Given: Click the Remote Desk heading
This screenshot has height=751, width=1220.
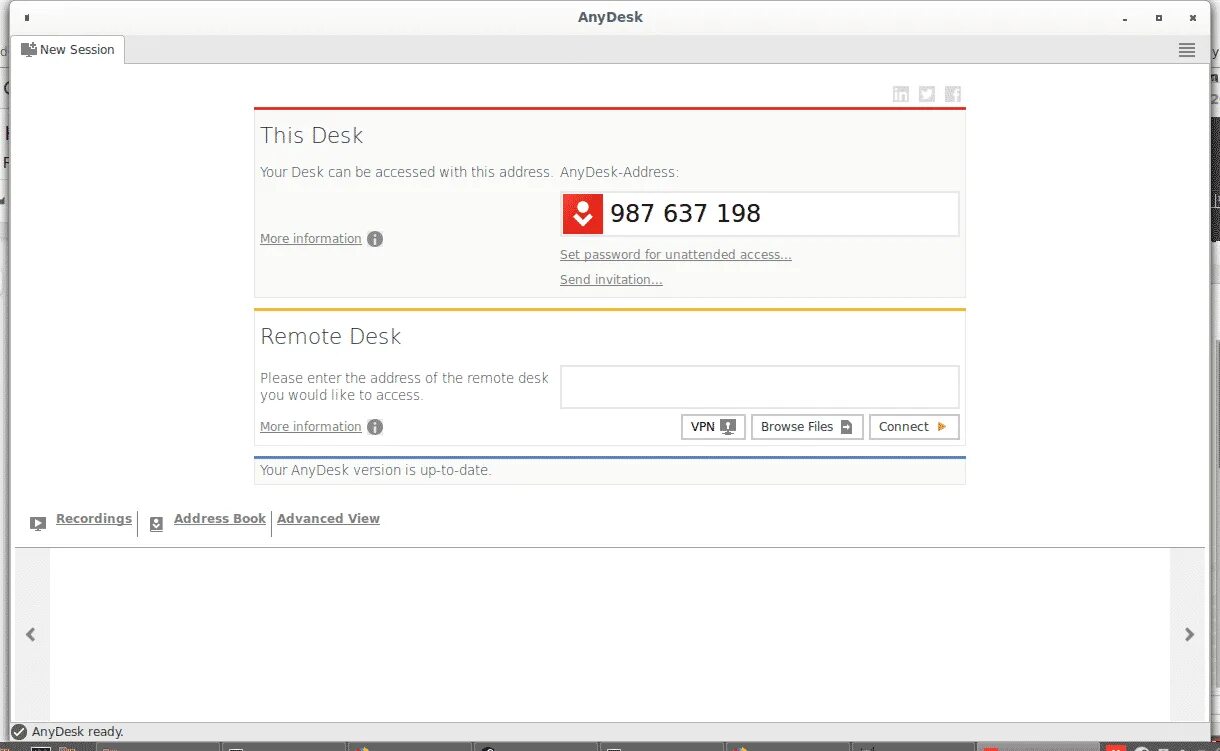Looking at the screenshot, I should [331, 337].
